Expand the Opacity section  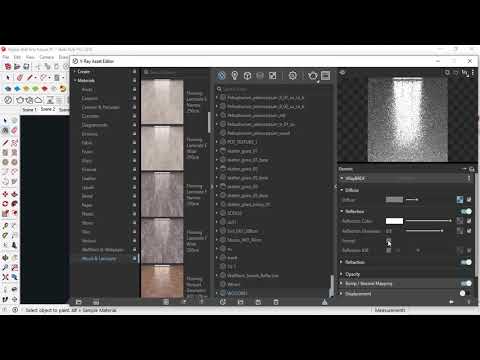341,274
